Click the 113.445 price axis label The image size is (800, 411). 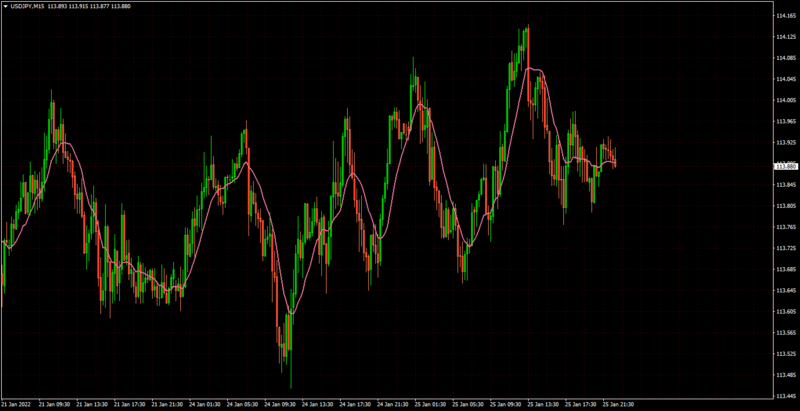pyautogui.click(x=785, y=396)
